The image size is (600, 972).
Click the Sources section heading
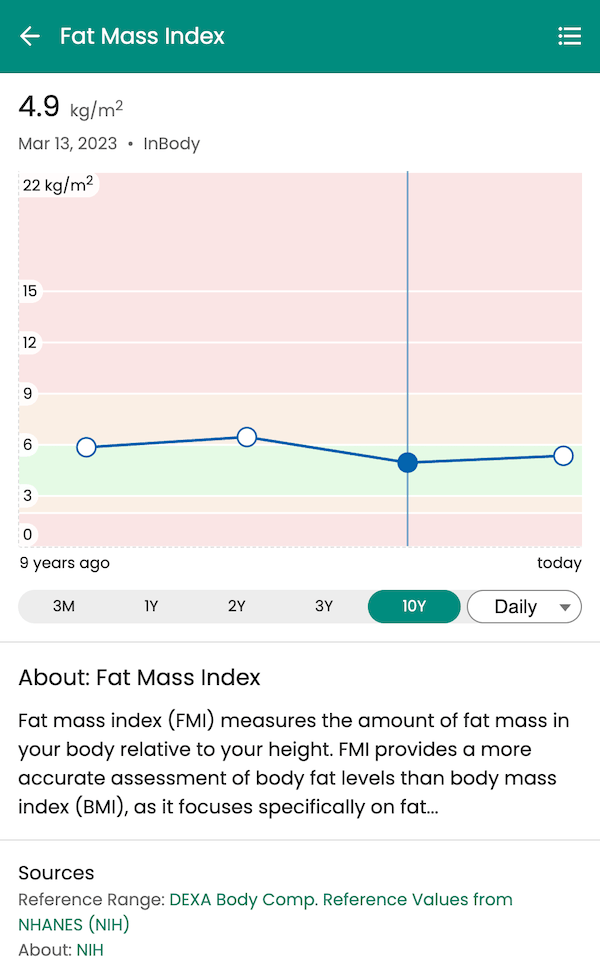coord(57,872)
